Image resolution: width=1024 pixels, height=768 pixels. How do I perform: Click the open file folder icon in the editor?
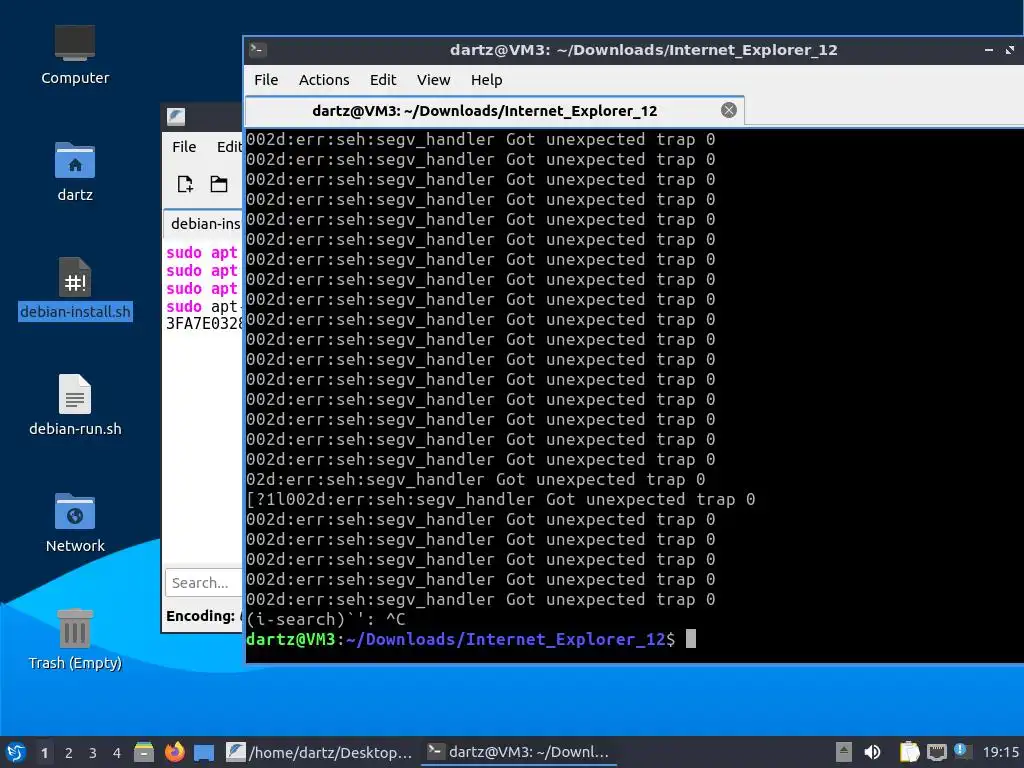click(219, 184)
